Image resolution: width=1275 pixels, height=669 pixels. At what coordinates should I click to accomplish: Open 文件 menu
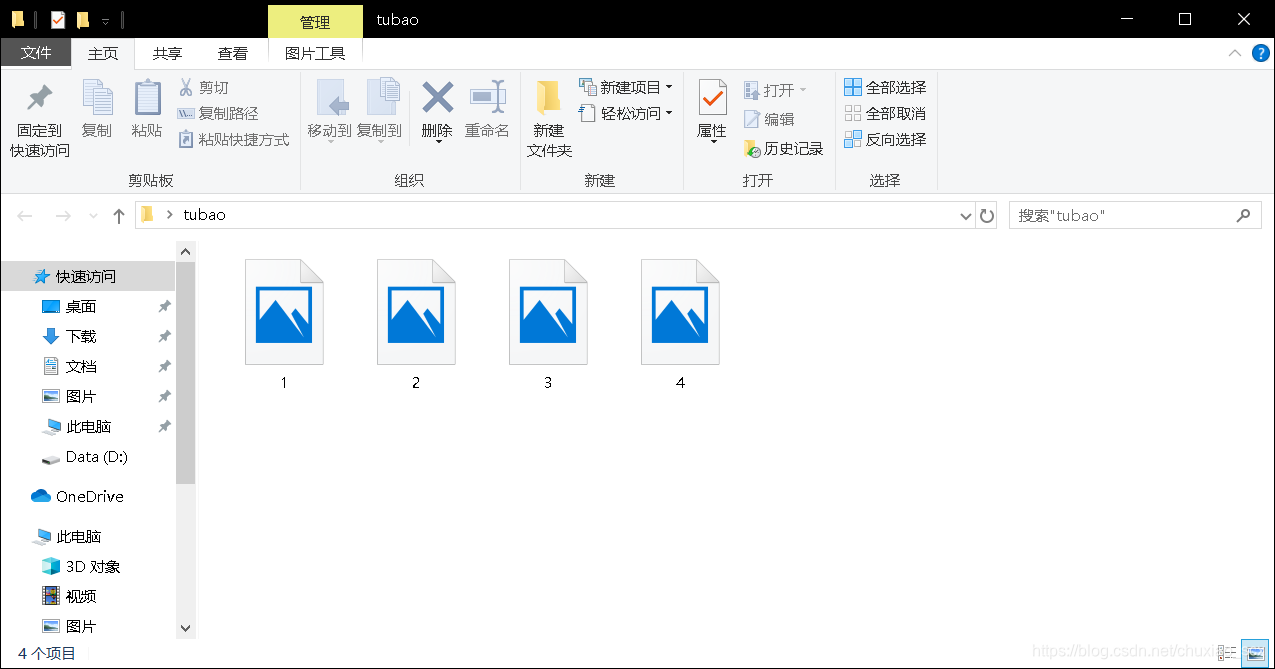[36, 52]
